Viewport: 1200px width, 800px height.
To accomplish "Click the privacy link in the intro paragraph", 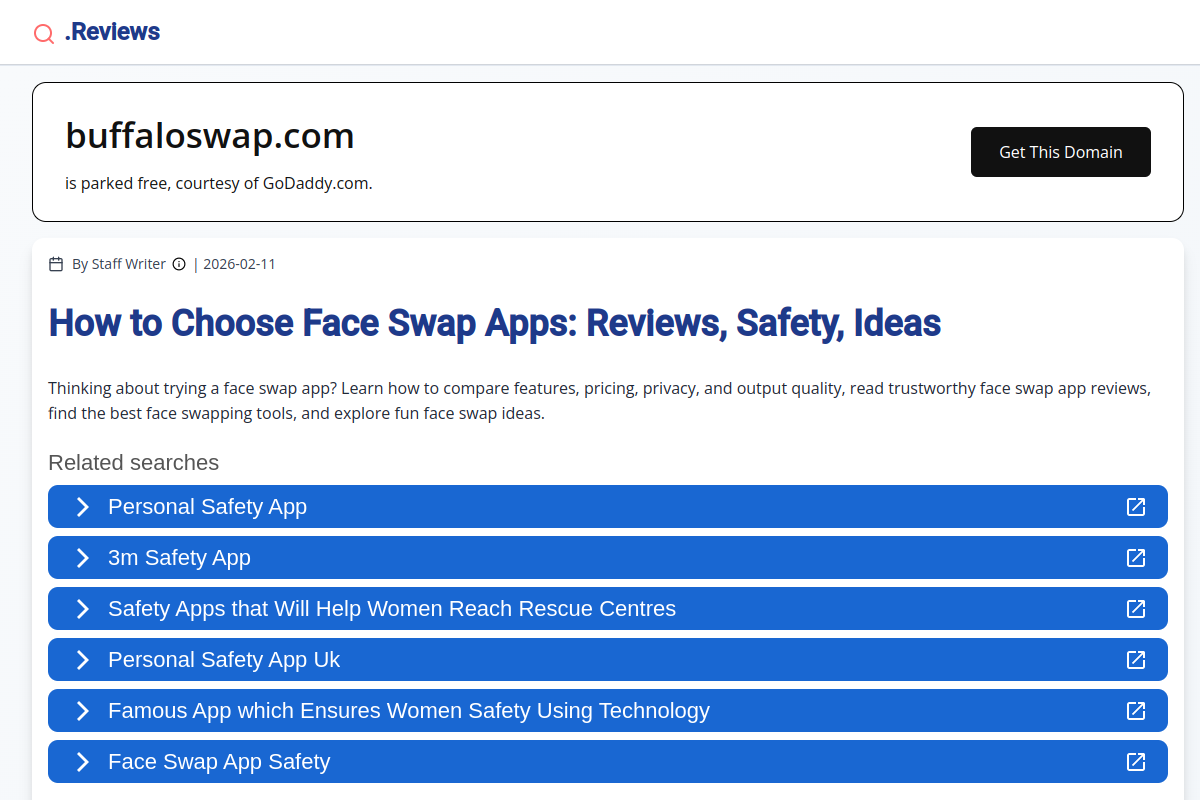I will [669, 388].
